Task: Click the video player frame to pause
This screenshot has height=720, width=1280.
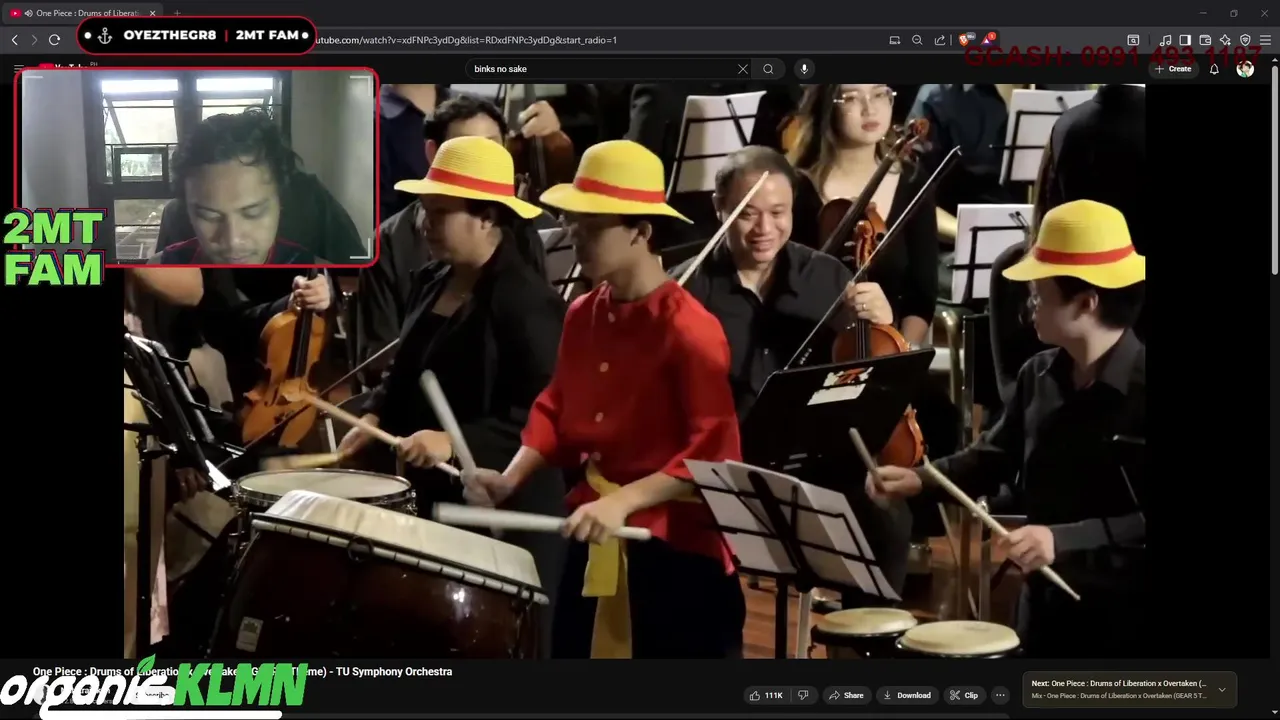Action: pos(634,371)
